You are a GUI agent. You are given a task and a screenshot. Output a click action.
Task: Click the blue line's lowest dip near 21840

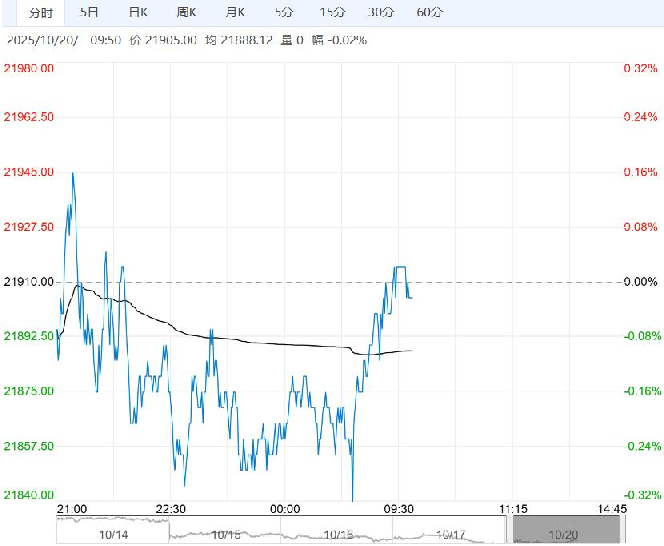tap(353, 498)
